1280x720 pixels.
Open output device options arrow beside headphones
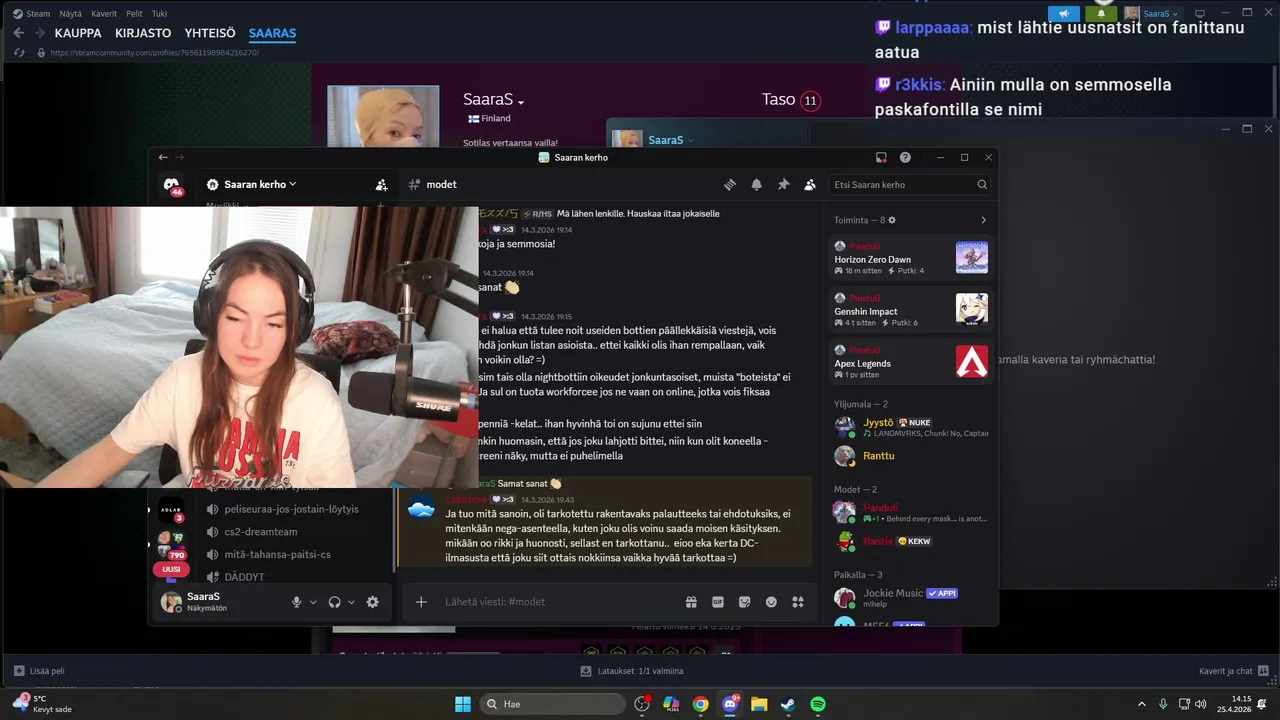351,602
